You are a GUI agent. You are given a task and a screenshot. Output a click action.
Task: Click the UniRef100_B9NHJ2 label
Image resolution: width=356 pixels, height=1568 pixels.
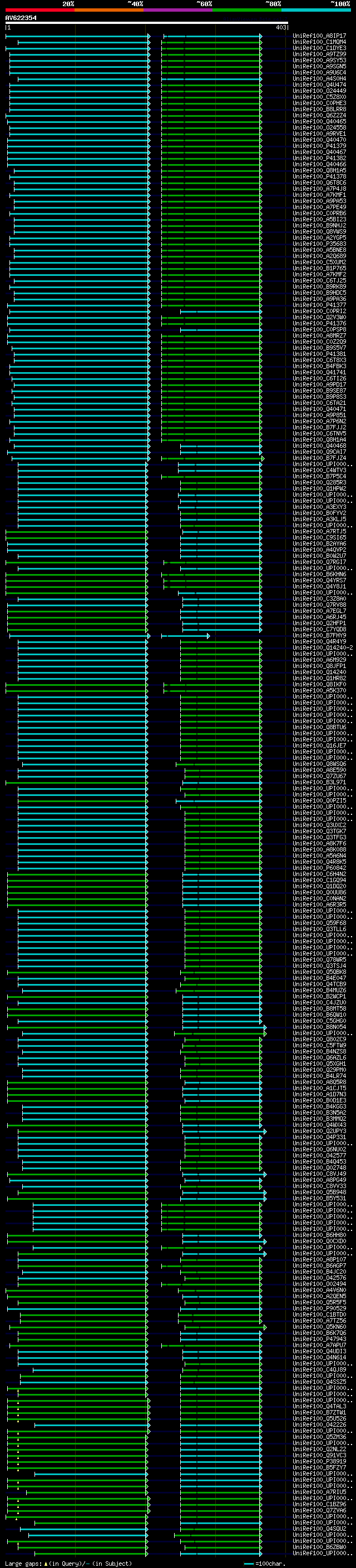coord(319,225)
